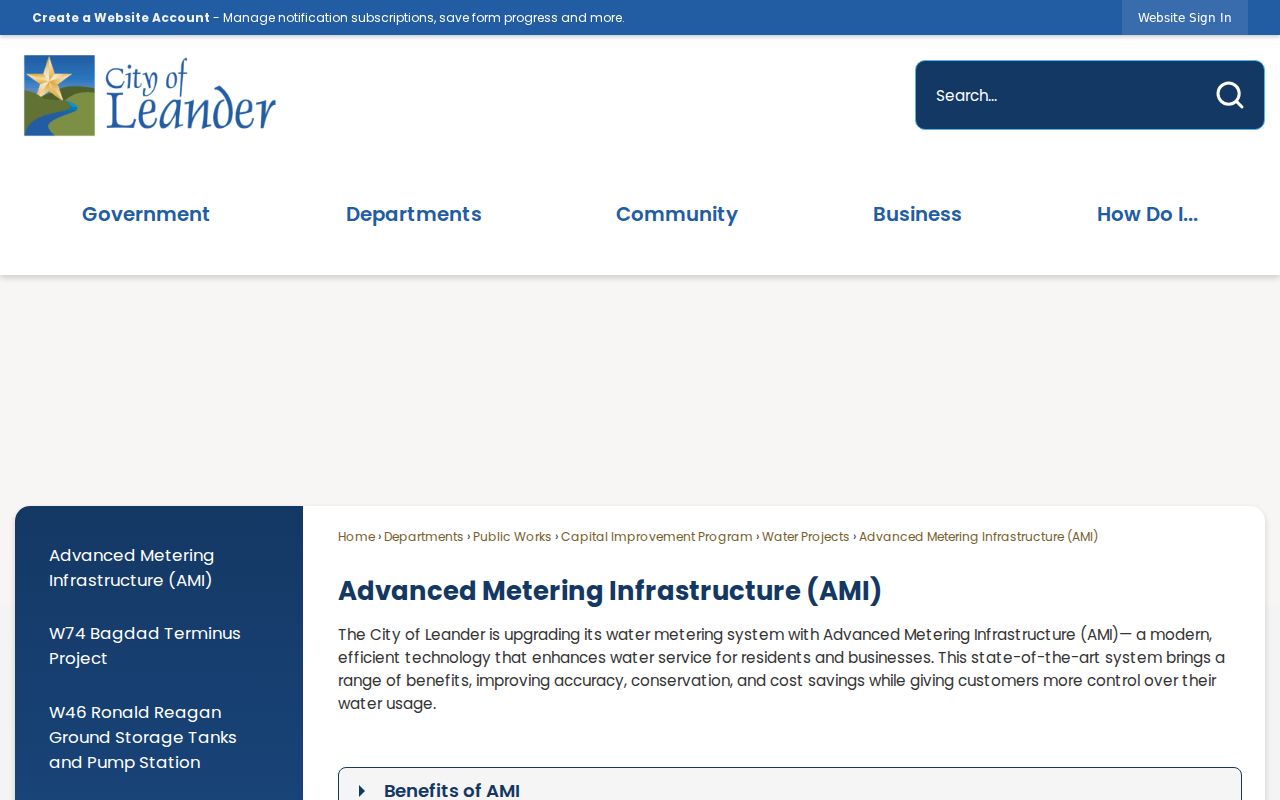Open Capital Improvement Program breadcrumb
This screenshot has width=1280, height=800.
point(657,537)
